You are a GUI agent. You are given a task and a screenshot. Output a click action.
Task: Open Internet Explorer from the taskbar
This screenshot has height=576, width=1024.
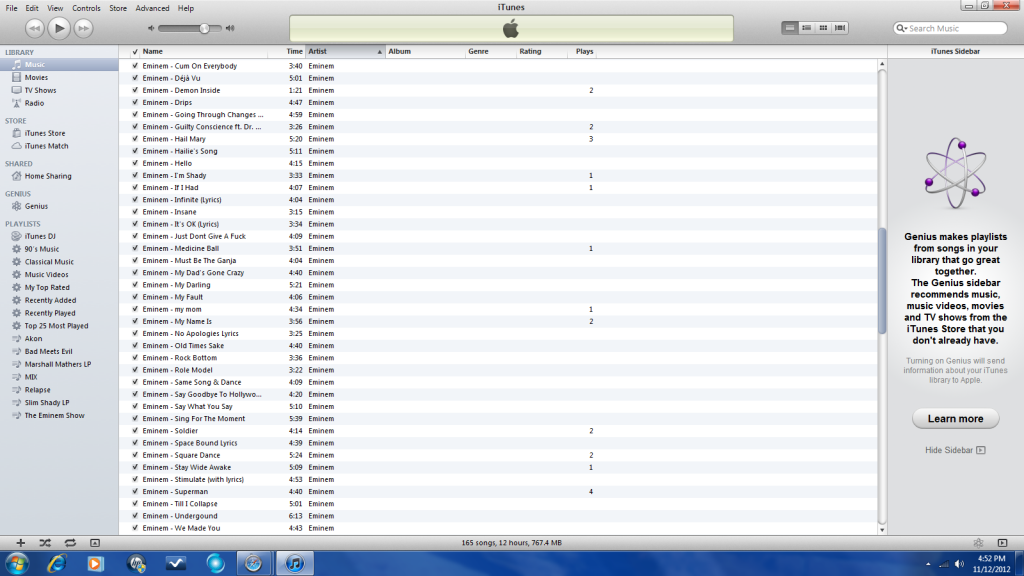pos(57,563)
